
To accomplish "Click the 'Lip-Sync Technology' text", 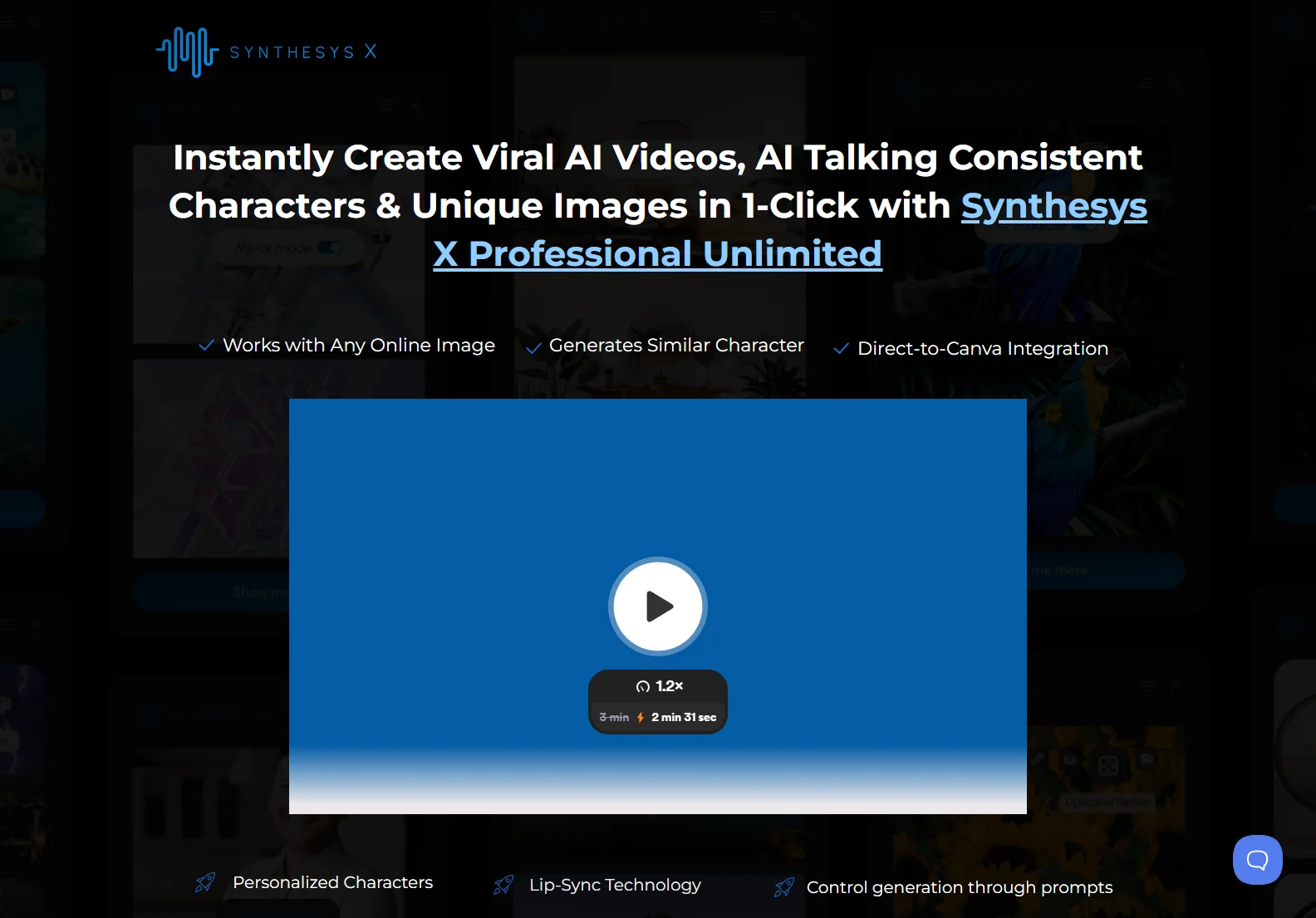I will point(615,885).
